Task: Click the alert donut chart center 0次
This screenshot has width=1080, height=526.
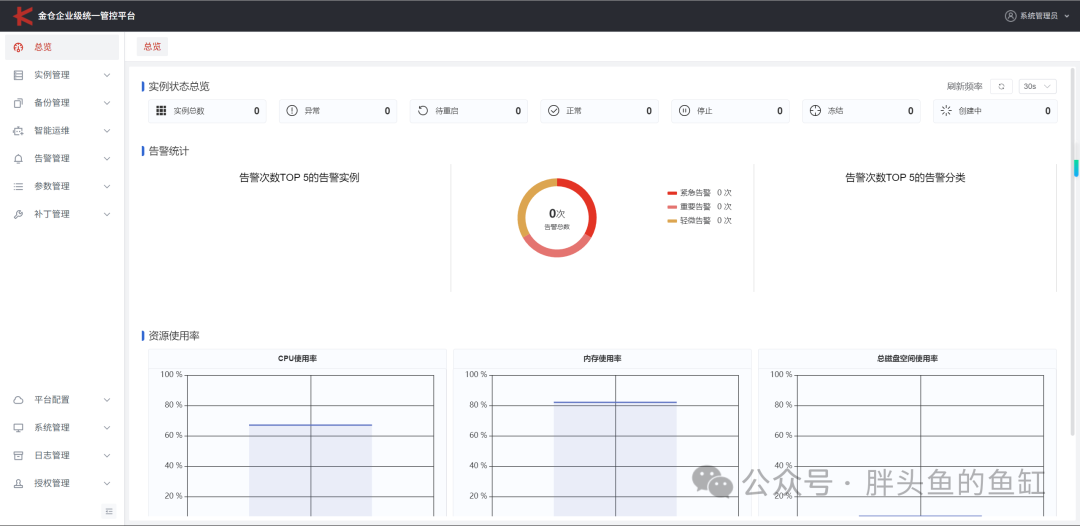Action: tap(557, 214)
